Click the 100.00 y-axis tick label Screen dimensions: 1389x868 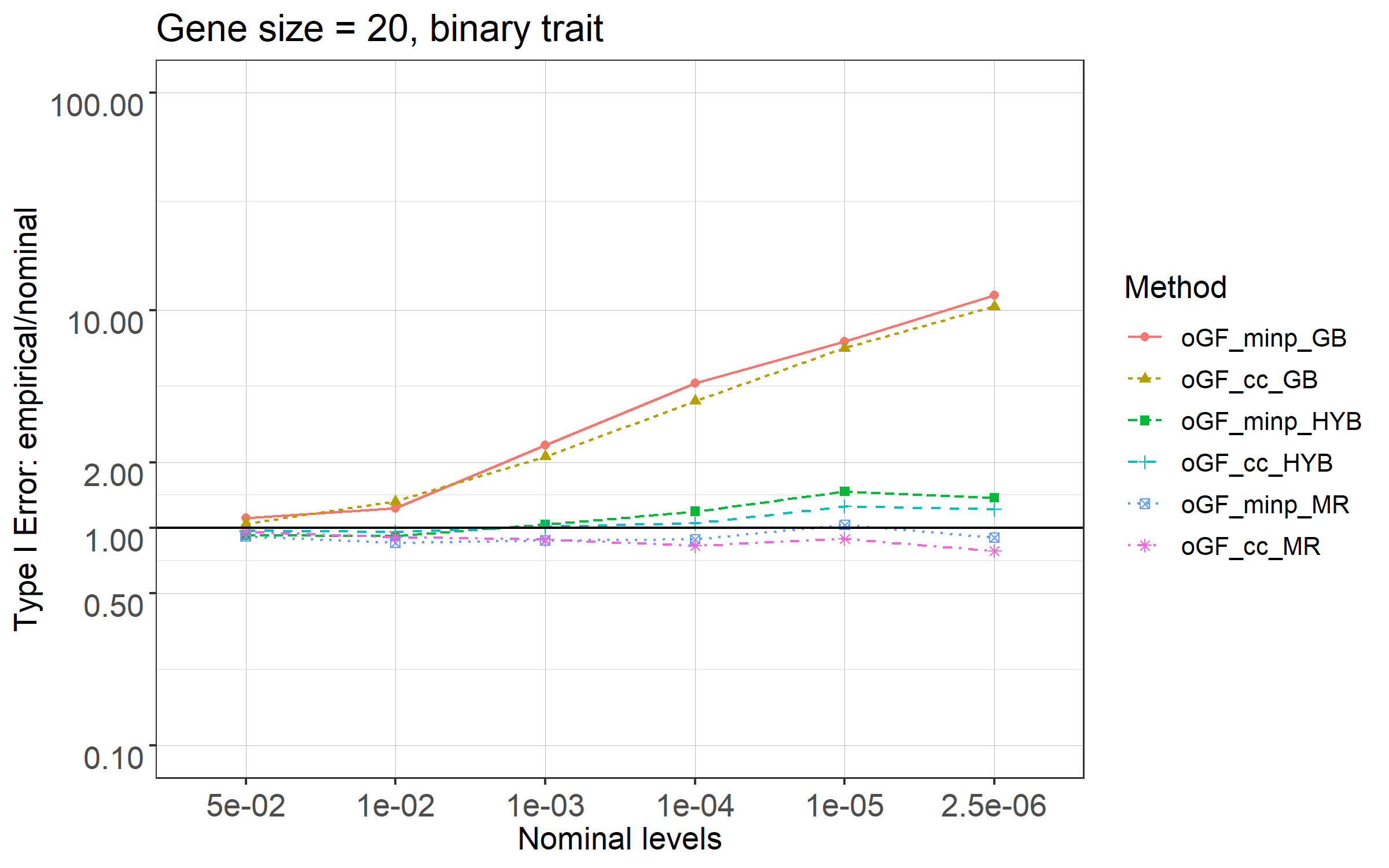[x=97, y=106]
